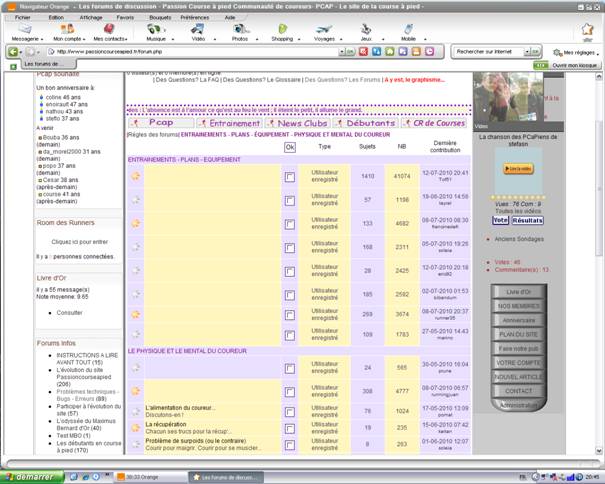Click the Voyages airplane icon

click(323, 29)
